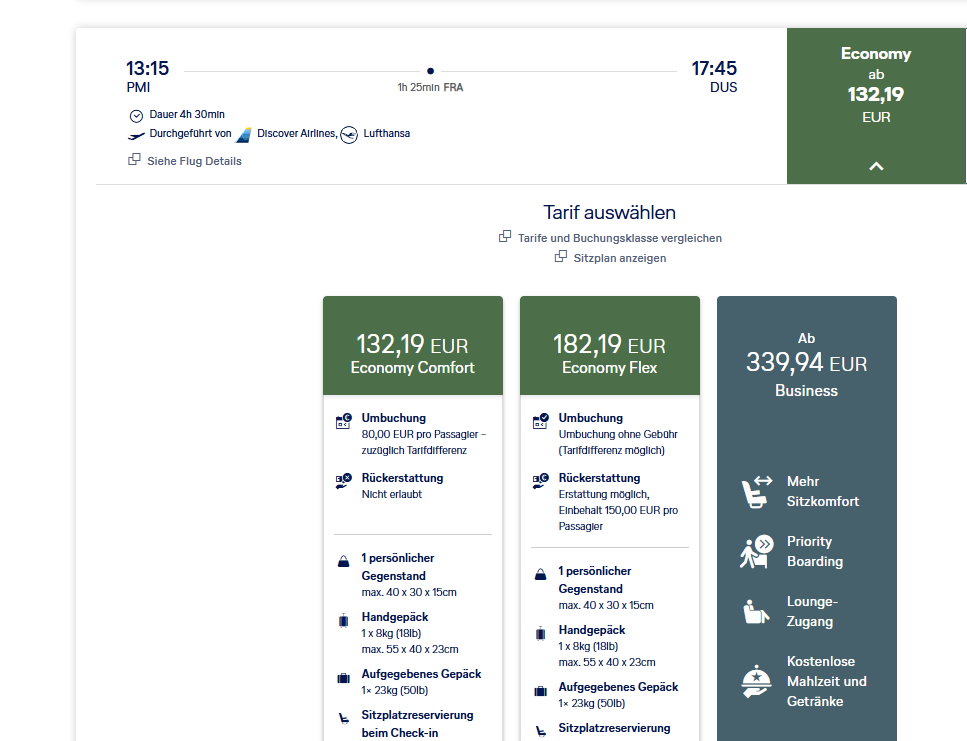This screenshot has width=967, height=741.
Task: Click Sitzplatzreservierung seat icon in Economy Comfort
Action: click(x=344, y=718)
